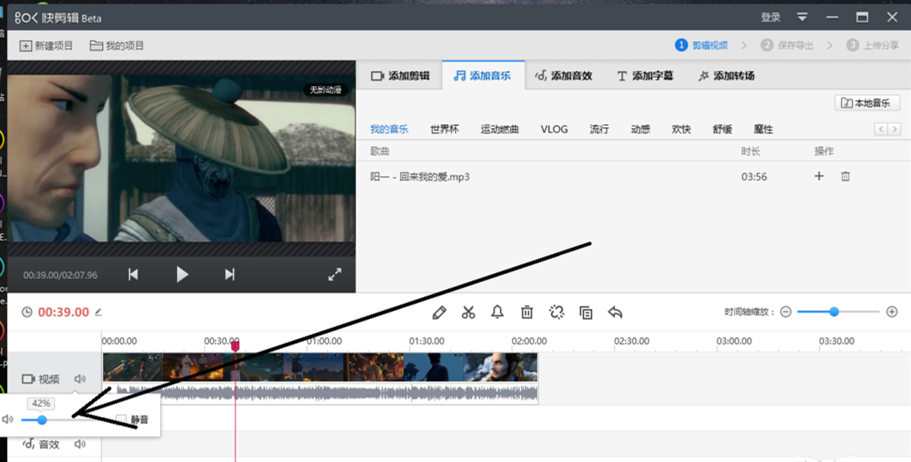This screenshot has width=911, height=462.
Task: Select the 欢快 music category
Action: click(681, 129)
